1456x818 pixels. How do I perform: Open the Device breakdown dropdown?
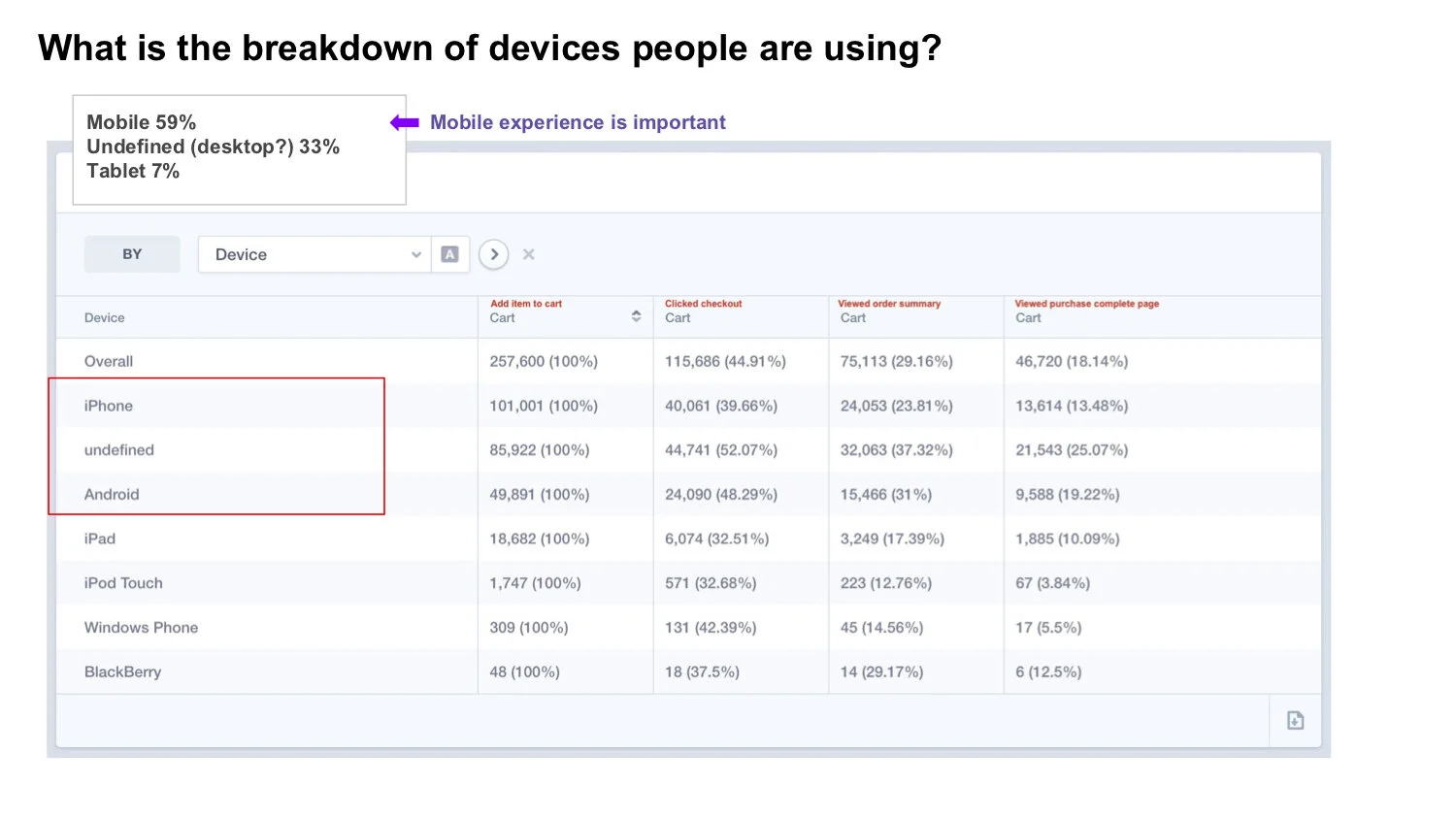coord(314,254)
